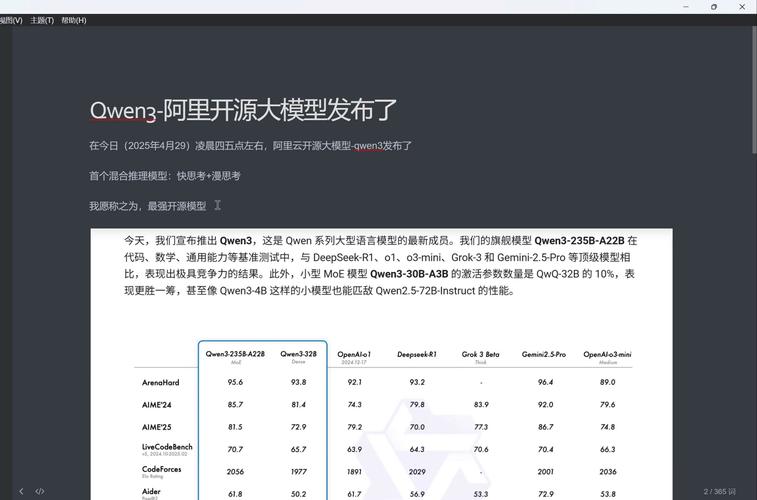
Task: Minimize the editor window
Action: [x=686, y=7]
